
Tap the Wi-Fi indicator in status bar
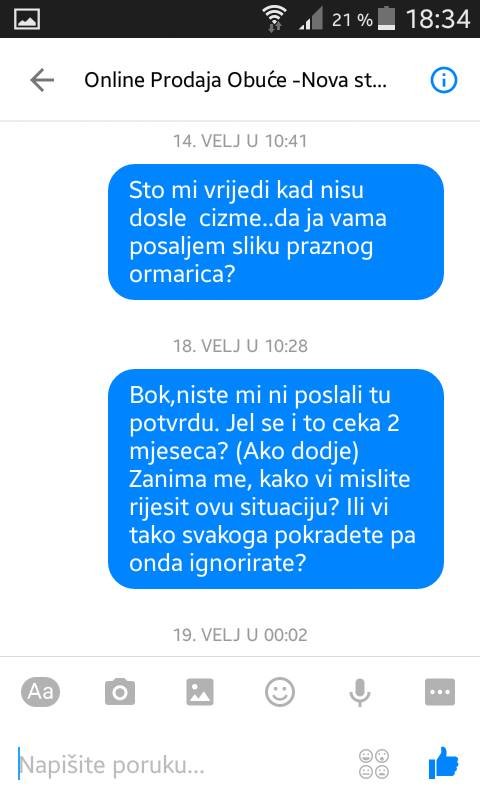(274, 19)
